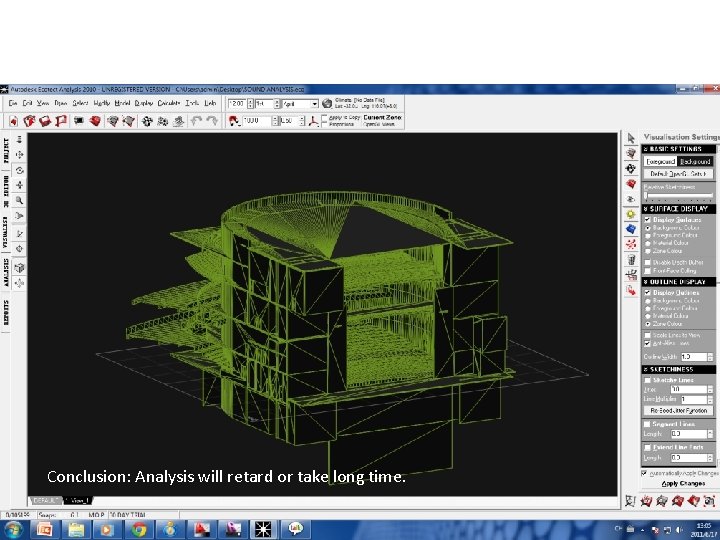Toggle Automatically Apply Changes checkbox
720x540 pixels.
click(644, 473)
